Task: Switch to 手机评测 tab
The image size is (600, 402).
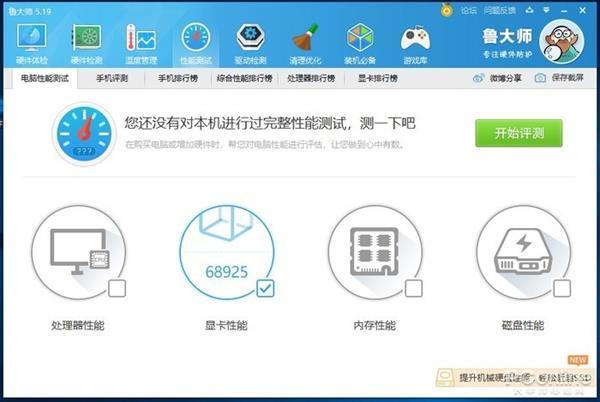Action: tap(111, 77)
